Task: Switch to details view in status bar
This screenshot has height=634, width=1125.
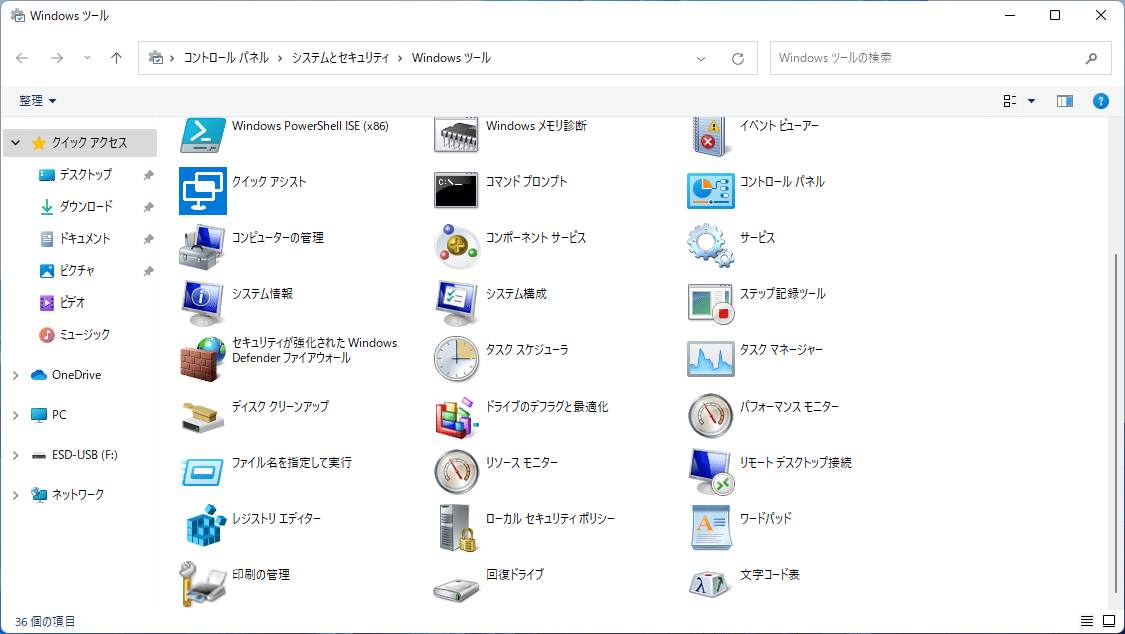Action: tap(1087, 621)
